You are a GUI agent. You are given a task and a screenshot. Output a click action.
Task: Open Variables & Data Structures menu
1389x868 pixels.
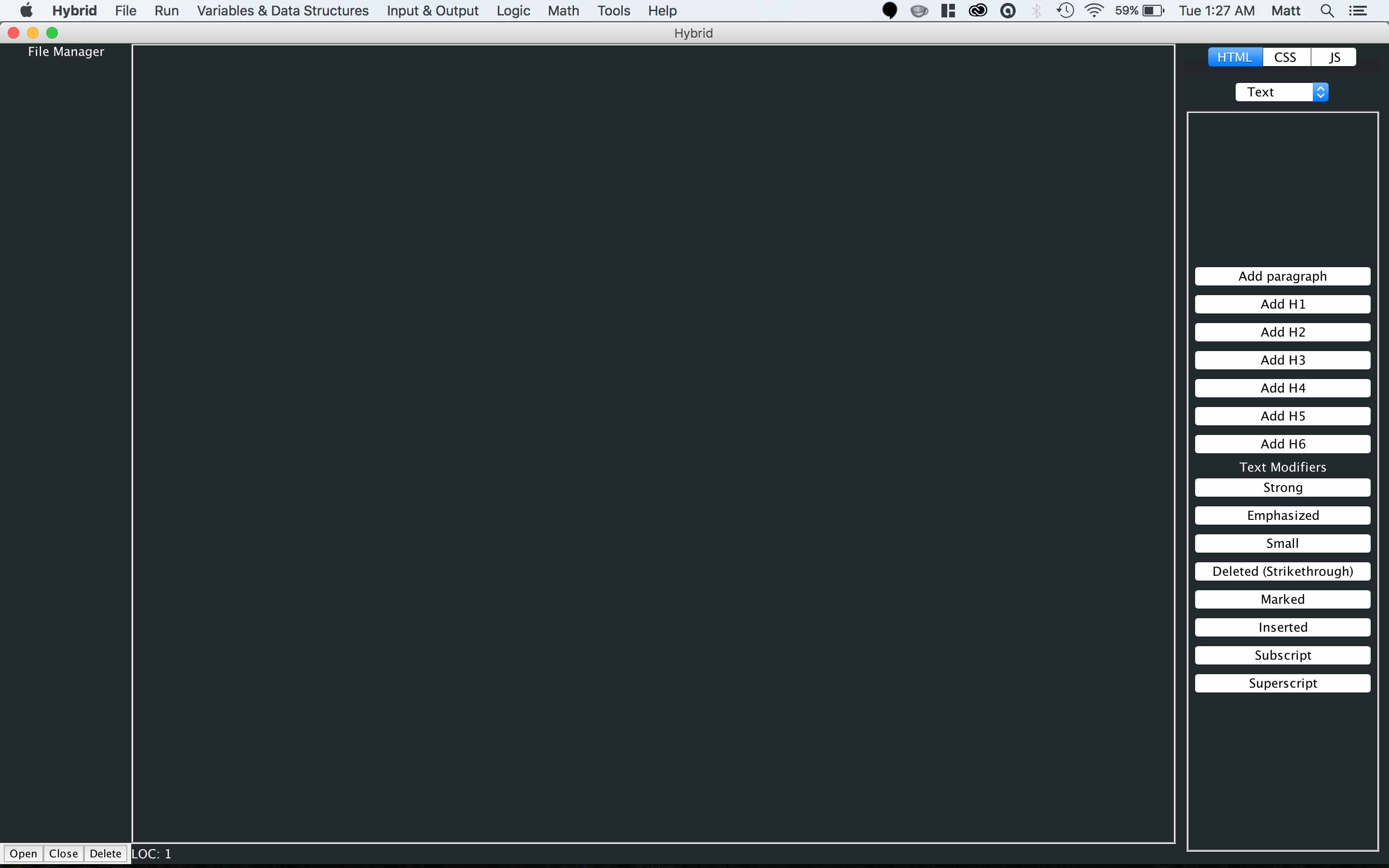[283, 10]
